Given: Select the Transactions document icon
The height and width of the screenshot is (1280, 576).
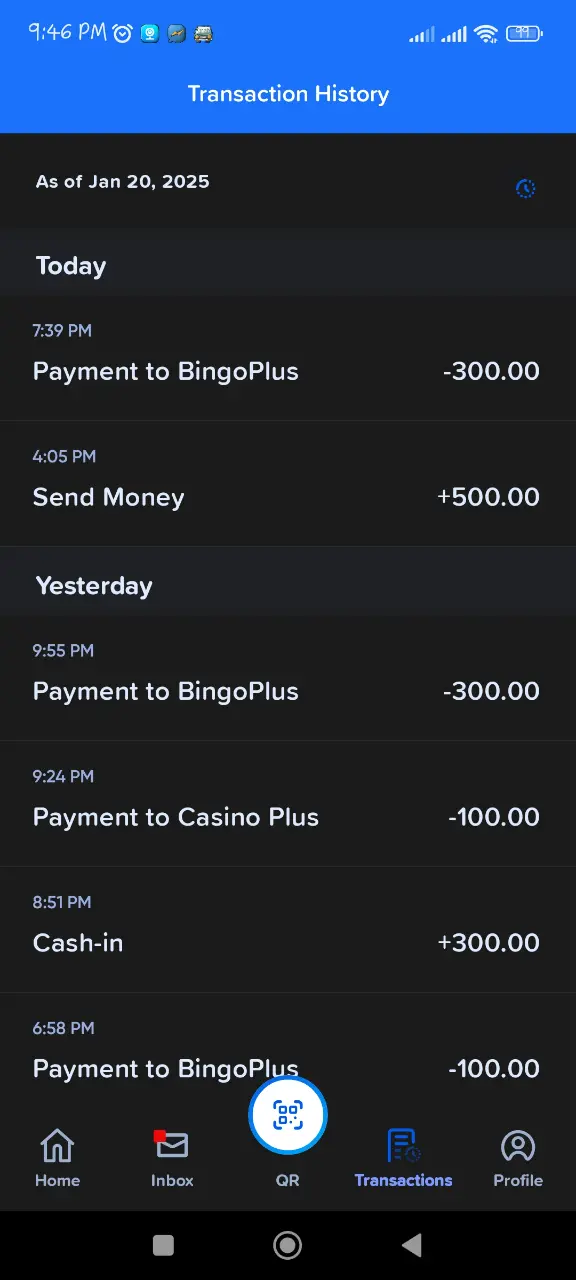Looking at the screenshot, I should (x=403, y=1145).
